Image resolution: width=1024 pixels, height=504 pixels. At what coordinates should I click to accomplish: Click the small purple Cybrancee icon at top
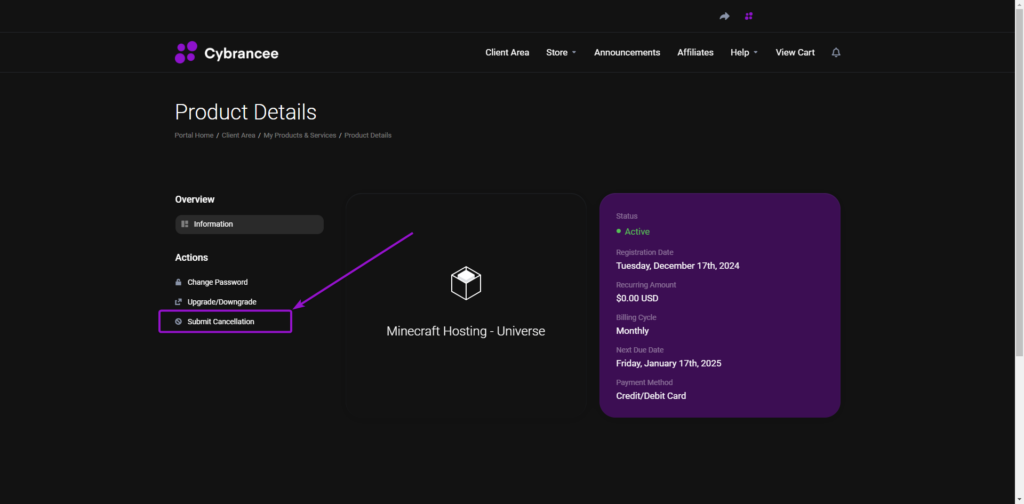click(x=749, y=16)
